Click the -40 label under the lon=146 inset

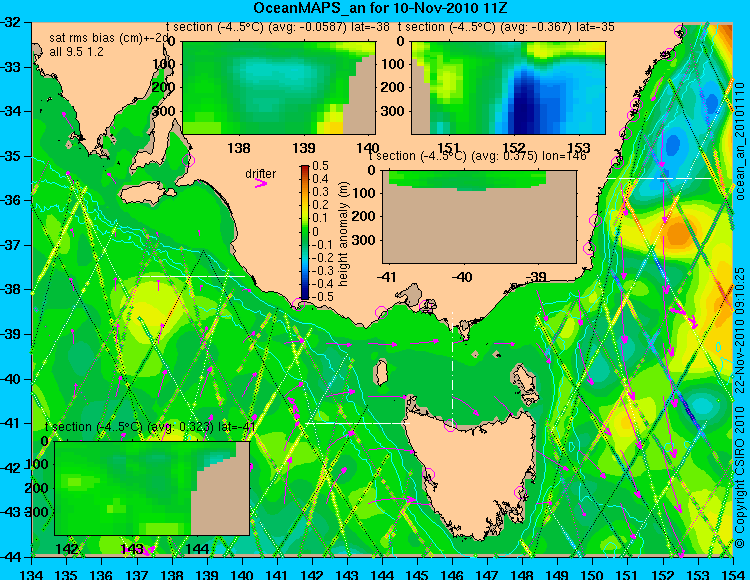pos(462,277)
